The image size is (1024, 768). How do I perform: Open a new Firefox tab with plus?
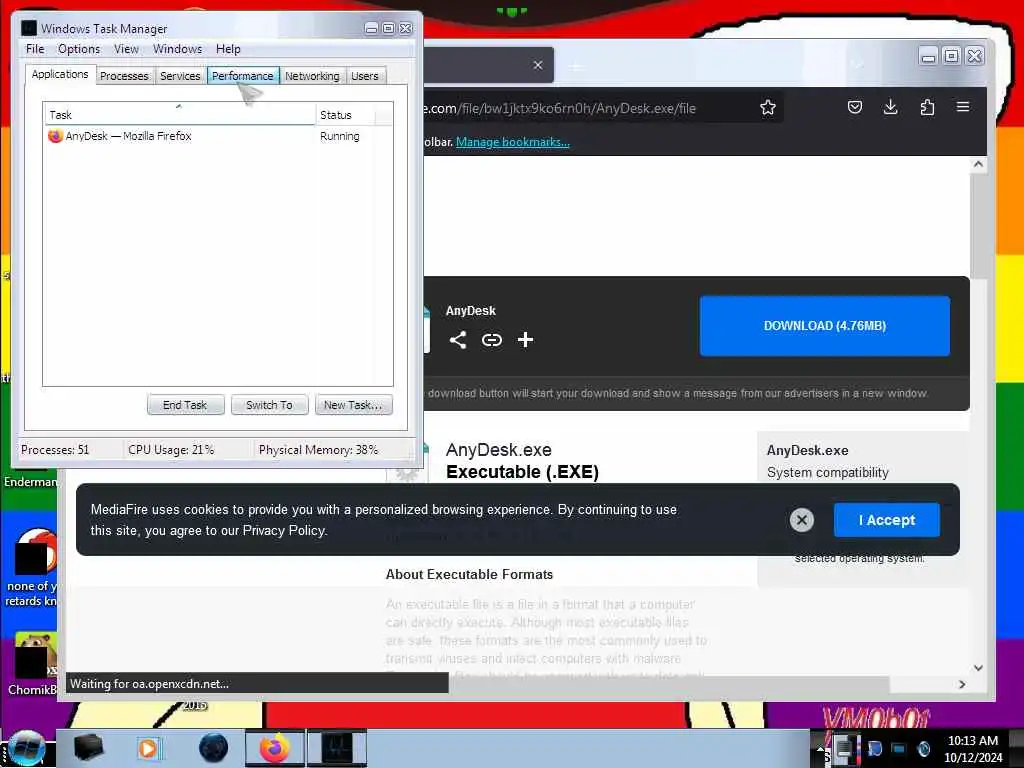(x=575, y=67)
